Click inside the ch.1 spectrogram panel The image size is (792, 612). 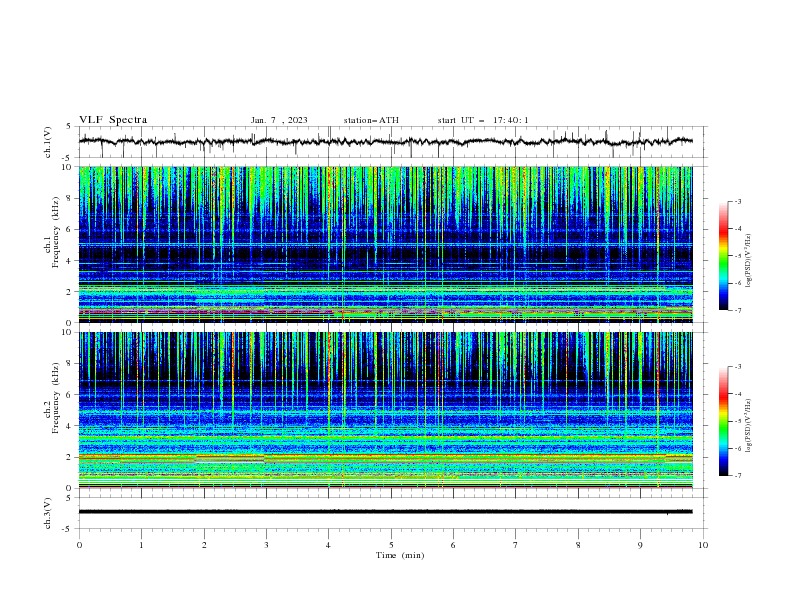pos(386,244)
